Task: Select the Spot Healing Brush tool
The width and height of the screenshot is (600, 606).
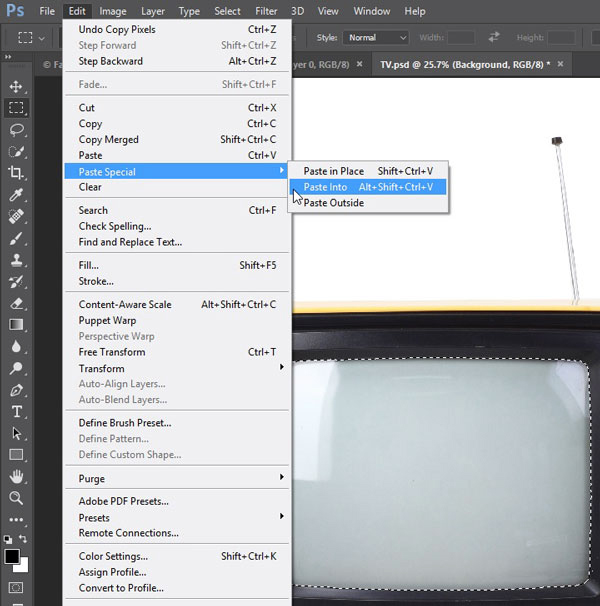Action: click(x=16, y=216)
